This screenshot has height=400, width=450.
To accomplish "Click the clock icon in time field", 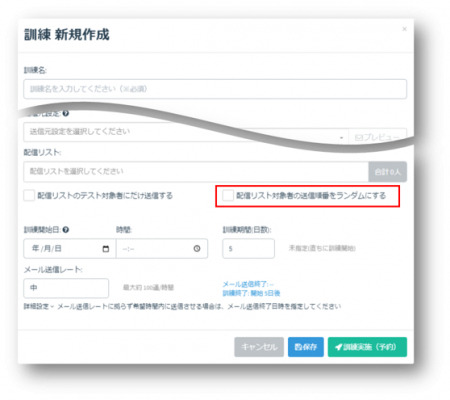I will click(197, 249).
